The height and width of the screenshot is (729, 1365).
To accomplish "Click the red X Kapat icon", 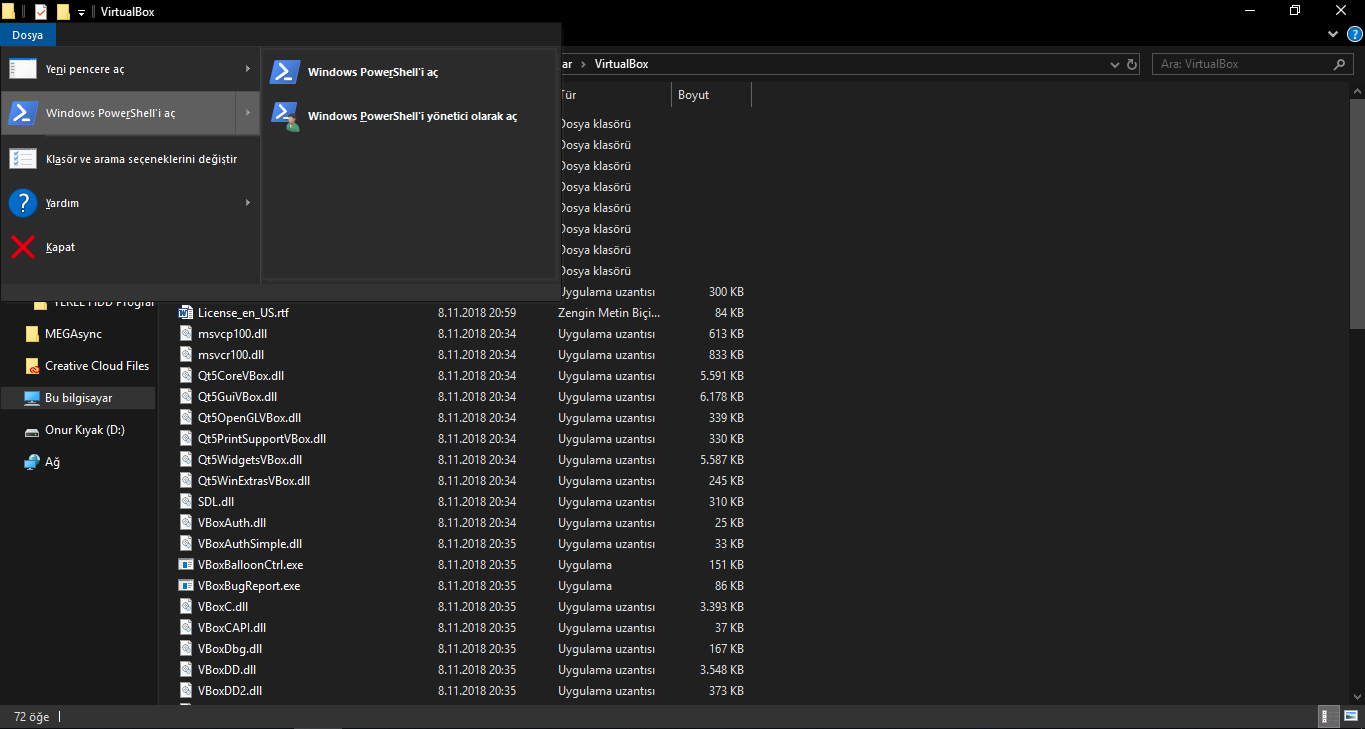I will (23, 247).
